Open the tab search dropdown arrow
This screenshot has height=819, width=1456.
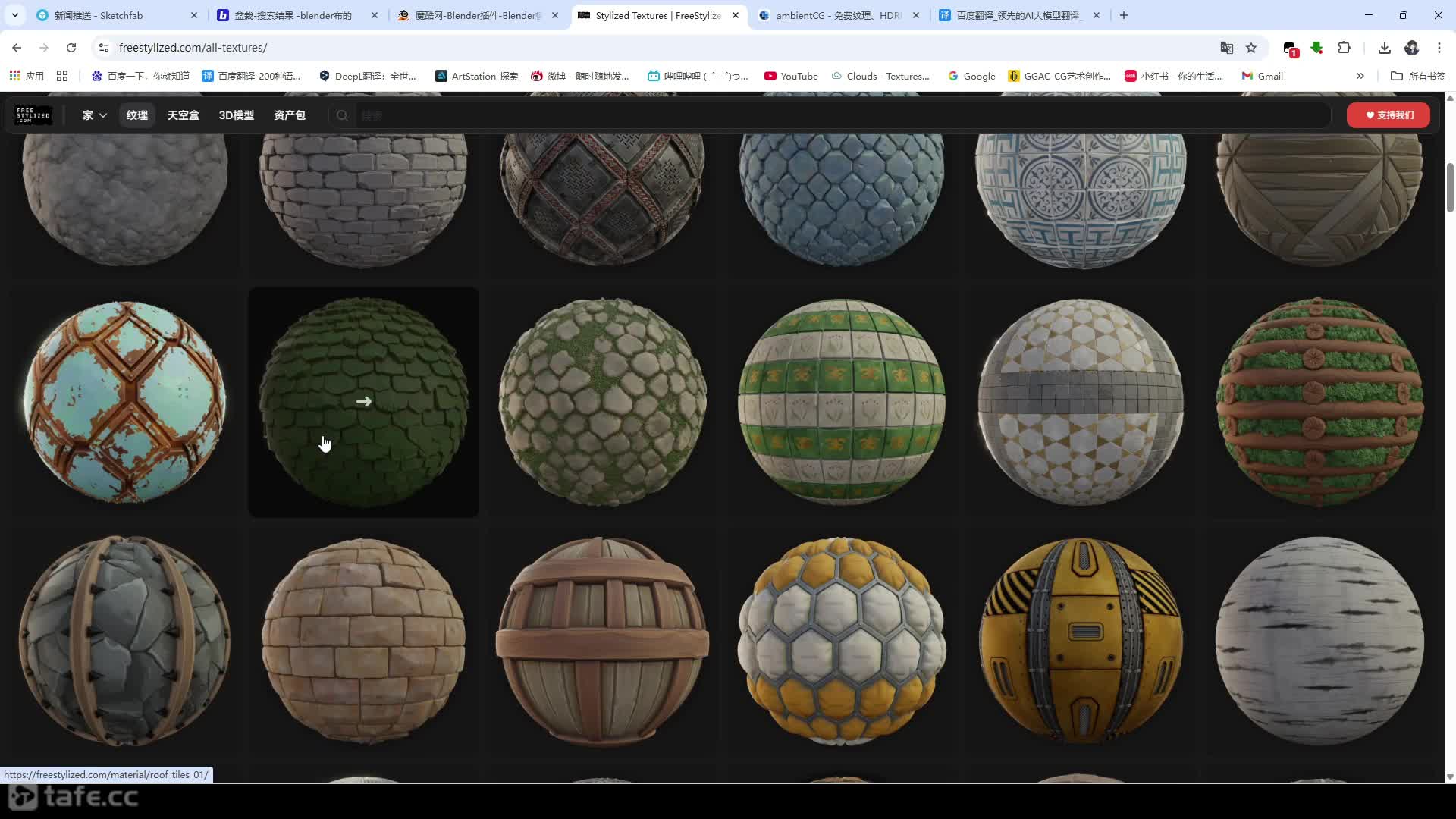(14, 15)
